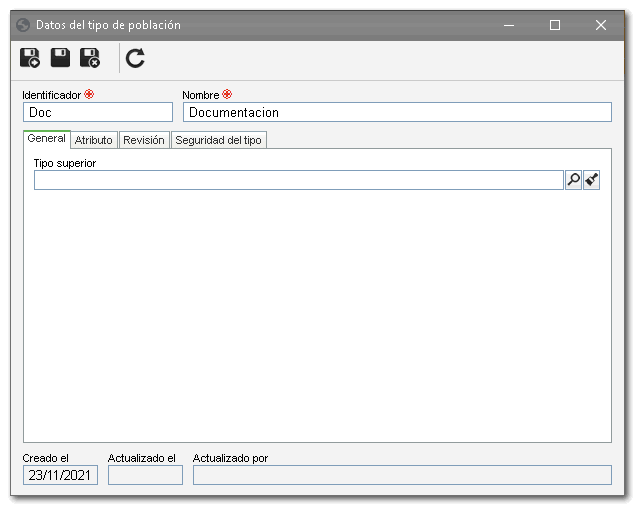
Task: Click the Refresh arrow icon
Action: click(x=135, y=58)
